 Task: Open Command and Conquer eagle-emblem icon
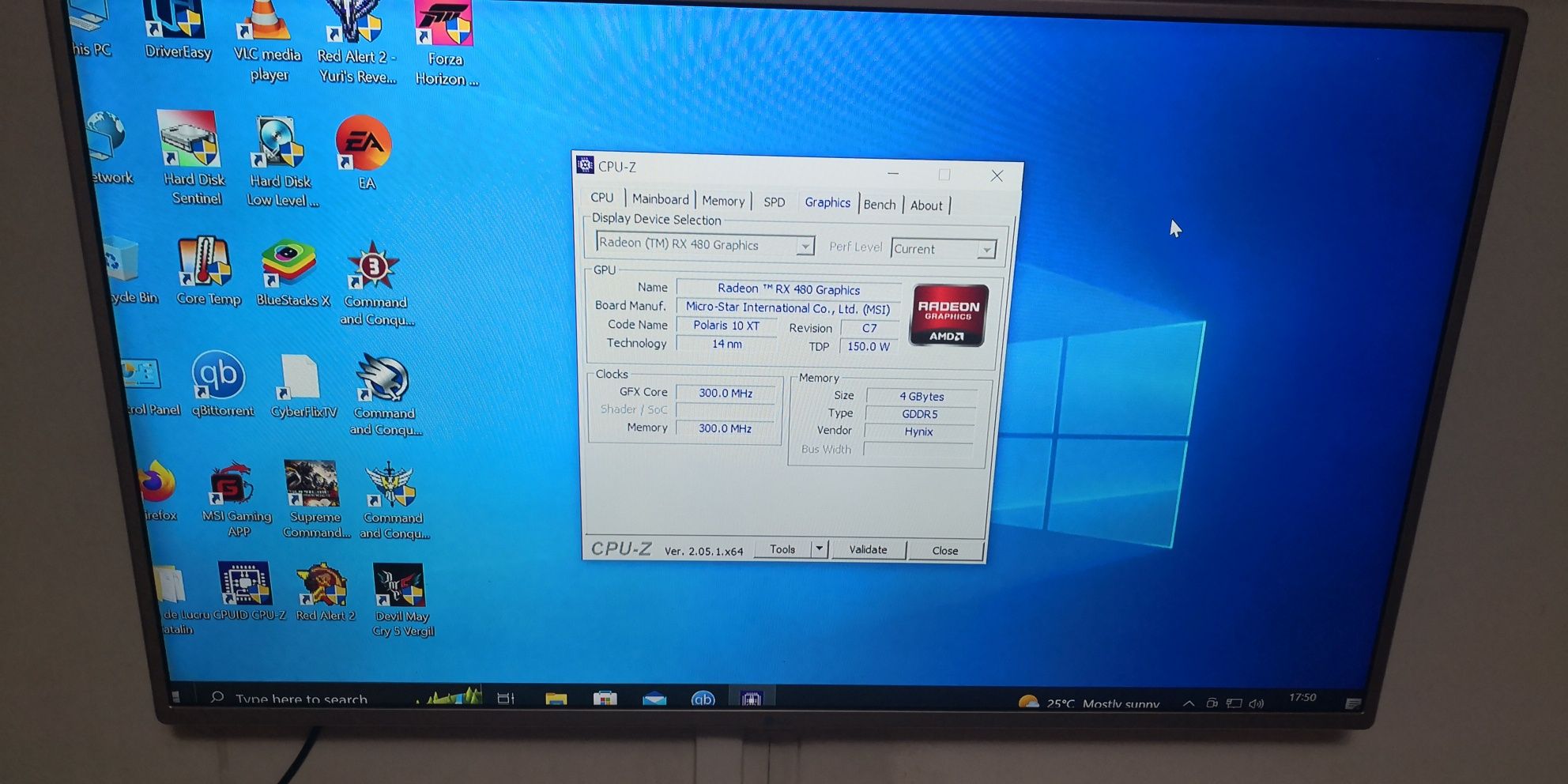pos(384,394)
